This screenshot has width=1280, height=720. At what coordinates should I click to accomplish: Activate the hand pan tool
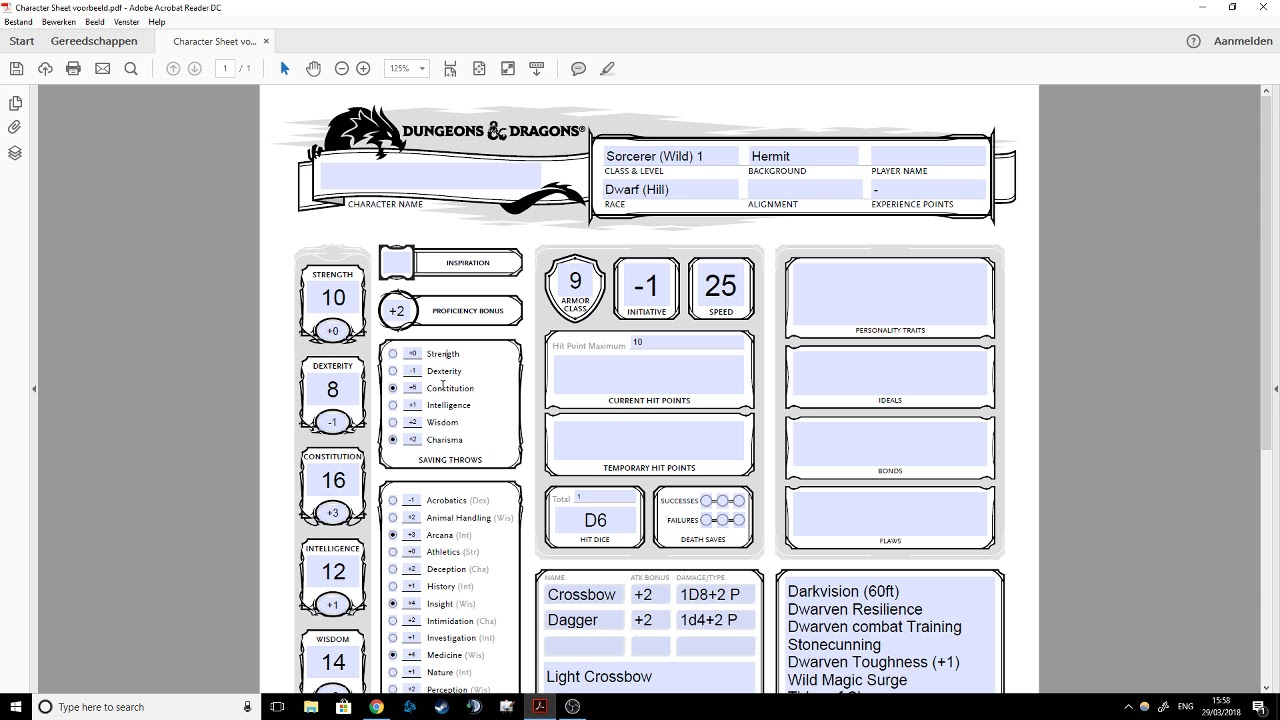(313, 68)
